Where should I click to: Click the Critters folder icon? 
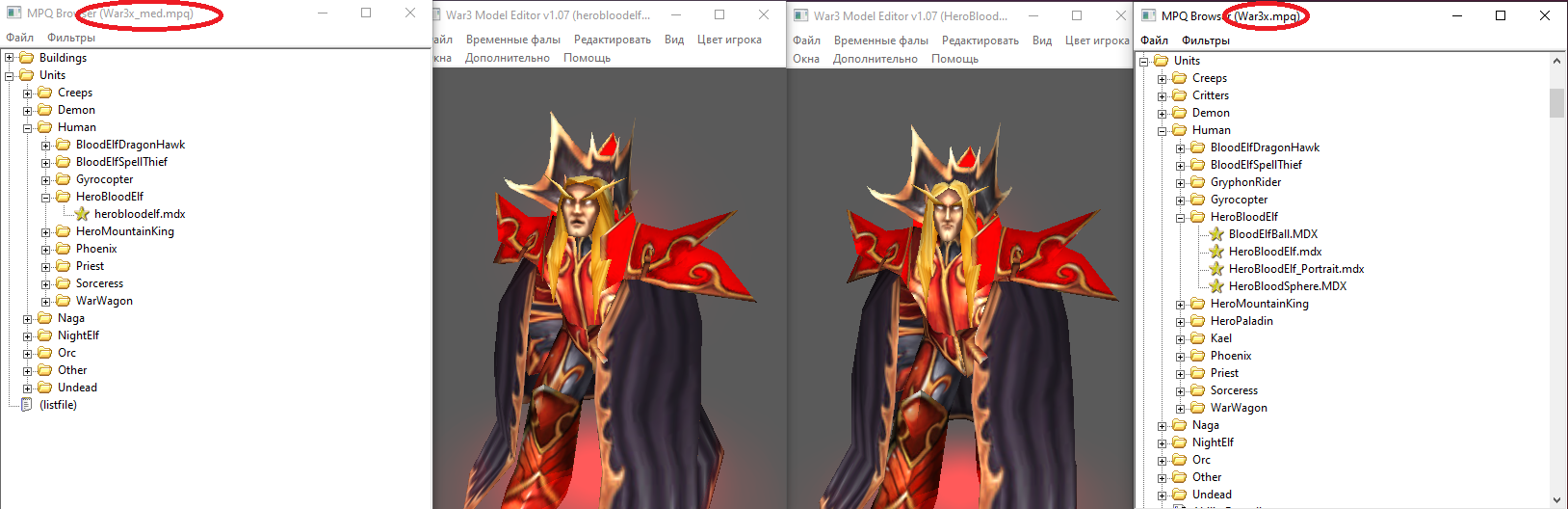point(1180,95)
